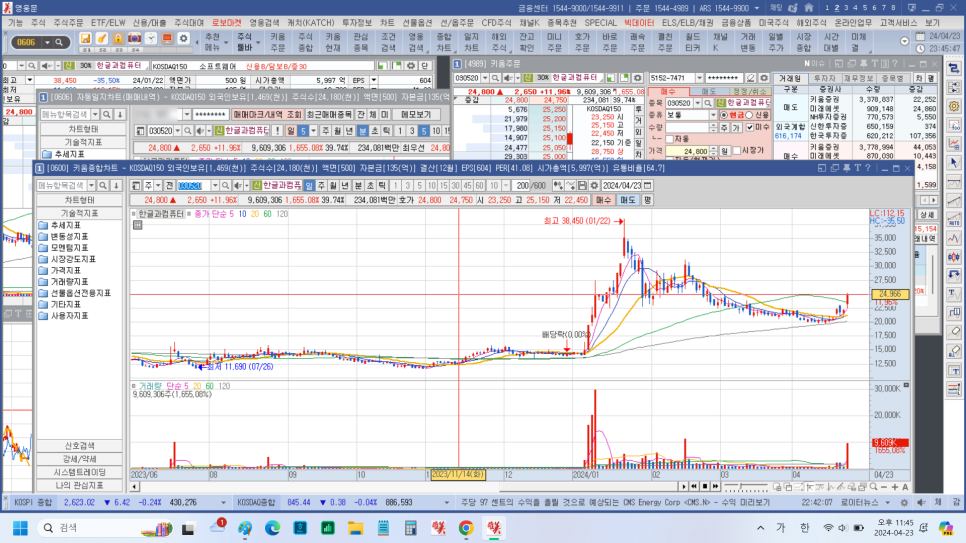Click the orange monitor icon in main toolbar
The width and height of the screenshot is (966, 543).
tap(167, 39)
